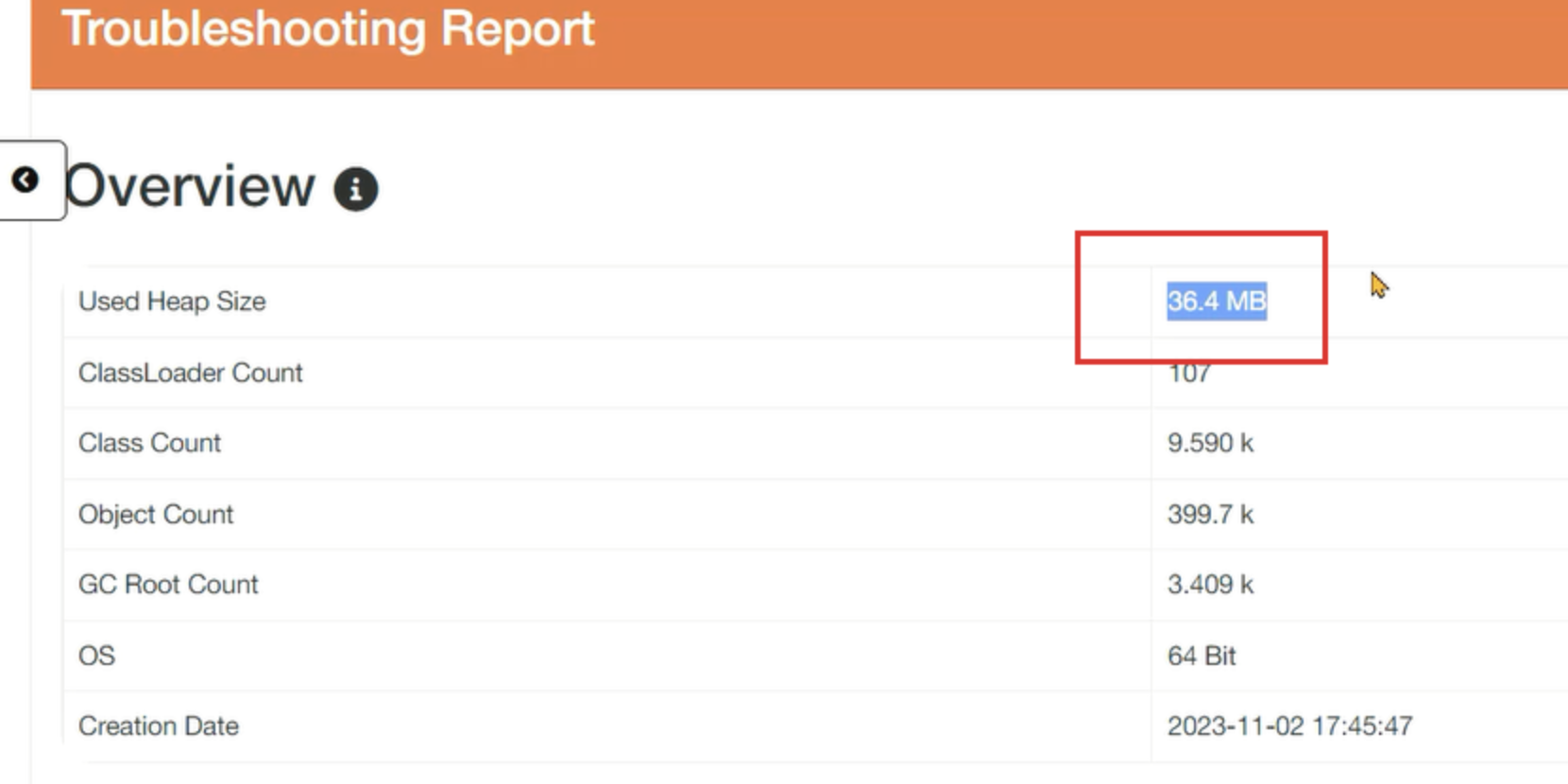Screen dimensions: 1568x784
Task: Click the 3.409 k GC root value
Action: 1210,585
